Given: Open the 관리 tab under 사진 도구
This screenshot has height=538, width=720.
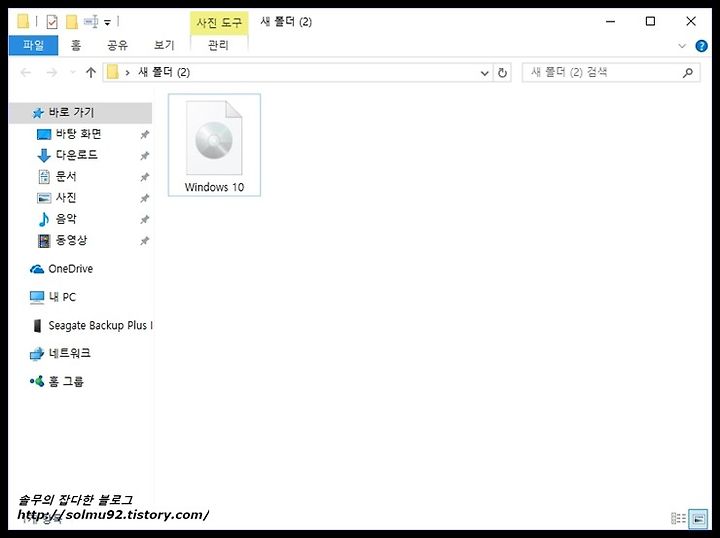Looking at the screenshot, I should 218,45.
